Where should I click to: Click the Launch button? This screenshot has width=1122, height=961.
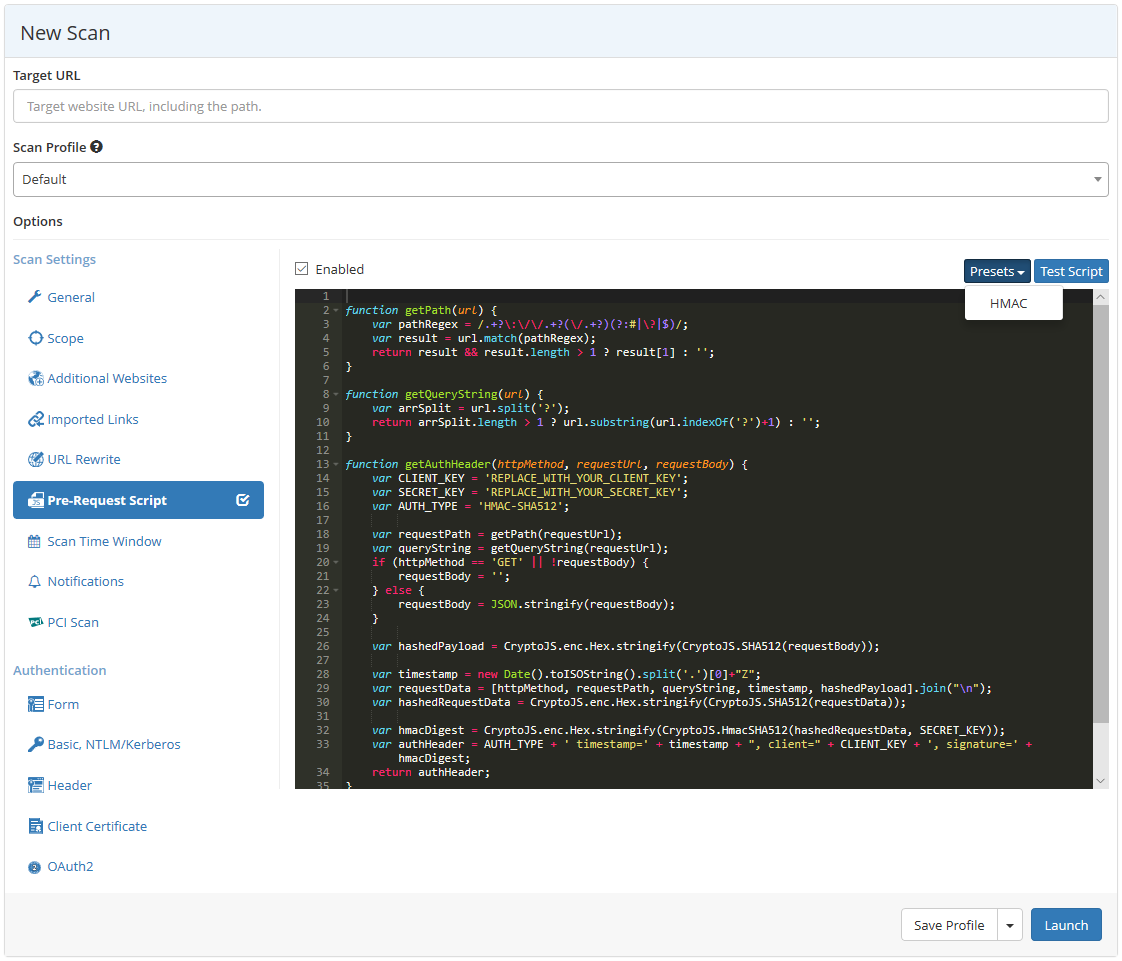pyautogui.click(x=1066, y=925)
